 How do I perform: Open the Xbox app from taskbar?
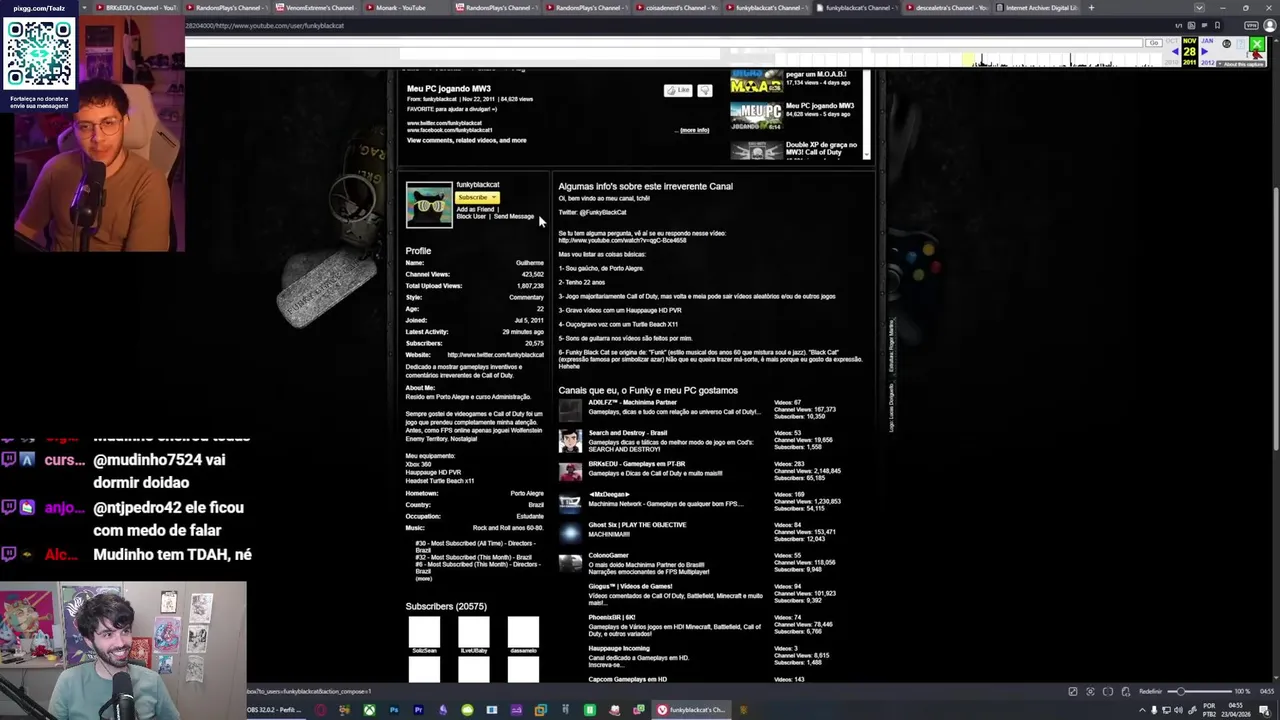pyautogui.click(x=369, y=710)
